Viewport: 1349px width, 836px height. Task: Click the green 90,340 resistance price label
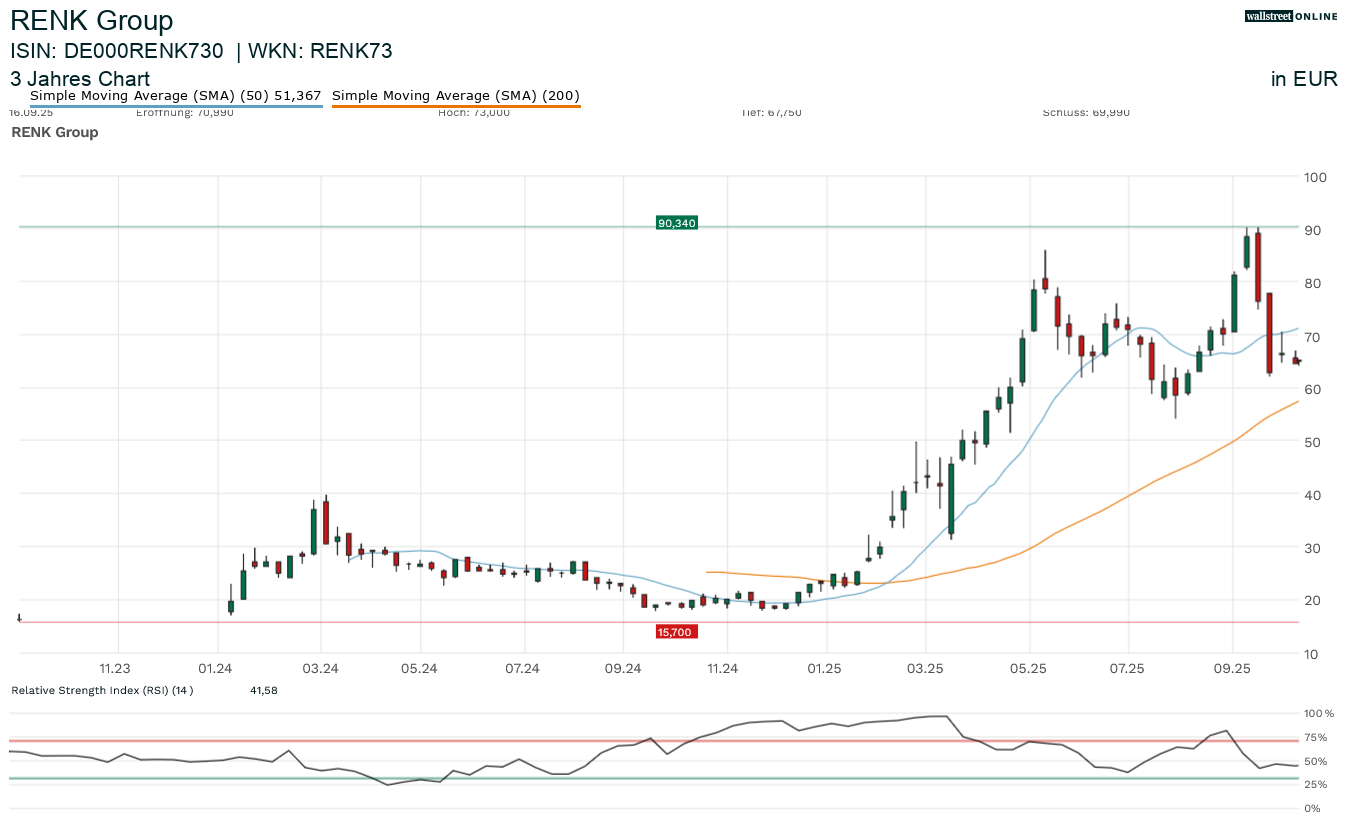pyautogui.click(x=675, y=223)
